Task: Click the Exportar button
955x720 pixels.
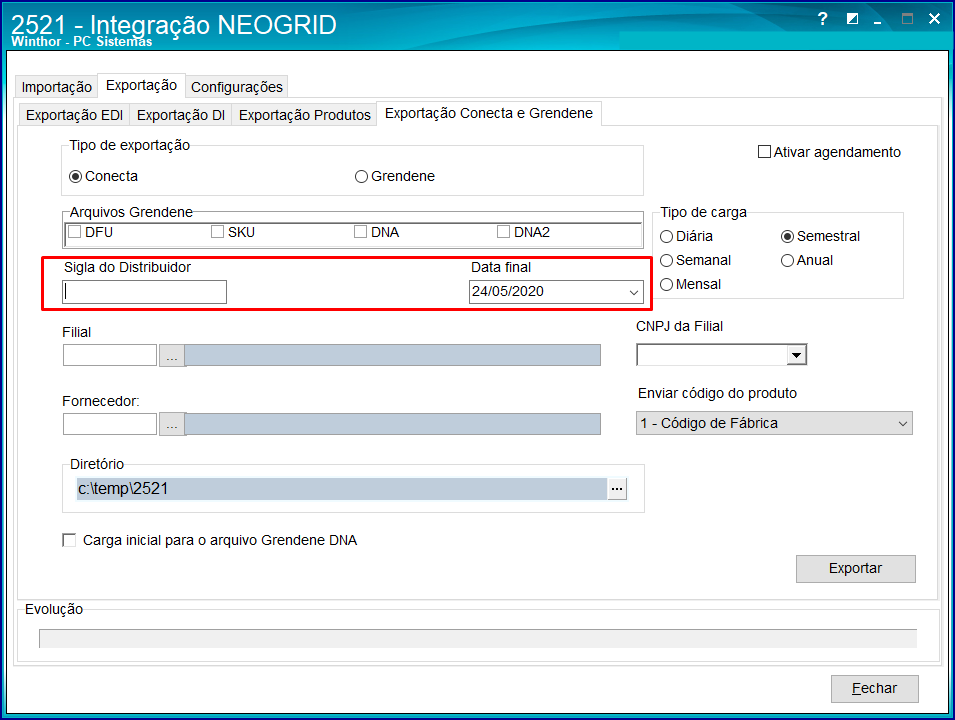Action: tap(856, 568)
